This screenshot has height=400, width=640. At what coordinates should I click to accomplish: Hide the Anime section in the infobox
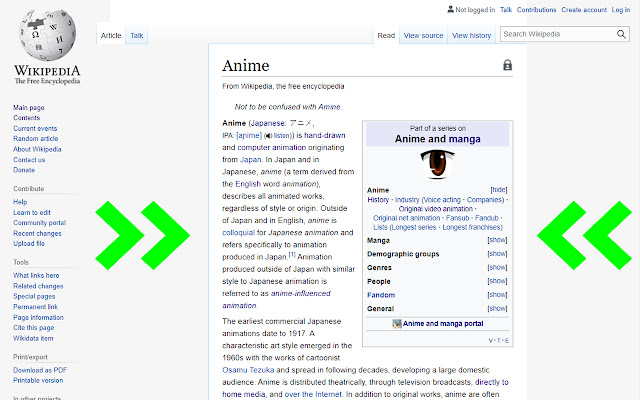(x=498, y=189)
